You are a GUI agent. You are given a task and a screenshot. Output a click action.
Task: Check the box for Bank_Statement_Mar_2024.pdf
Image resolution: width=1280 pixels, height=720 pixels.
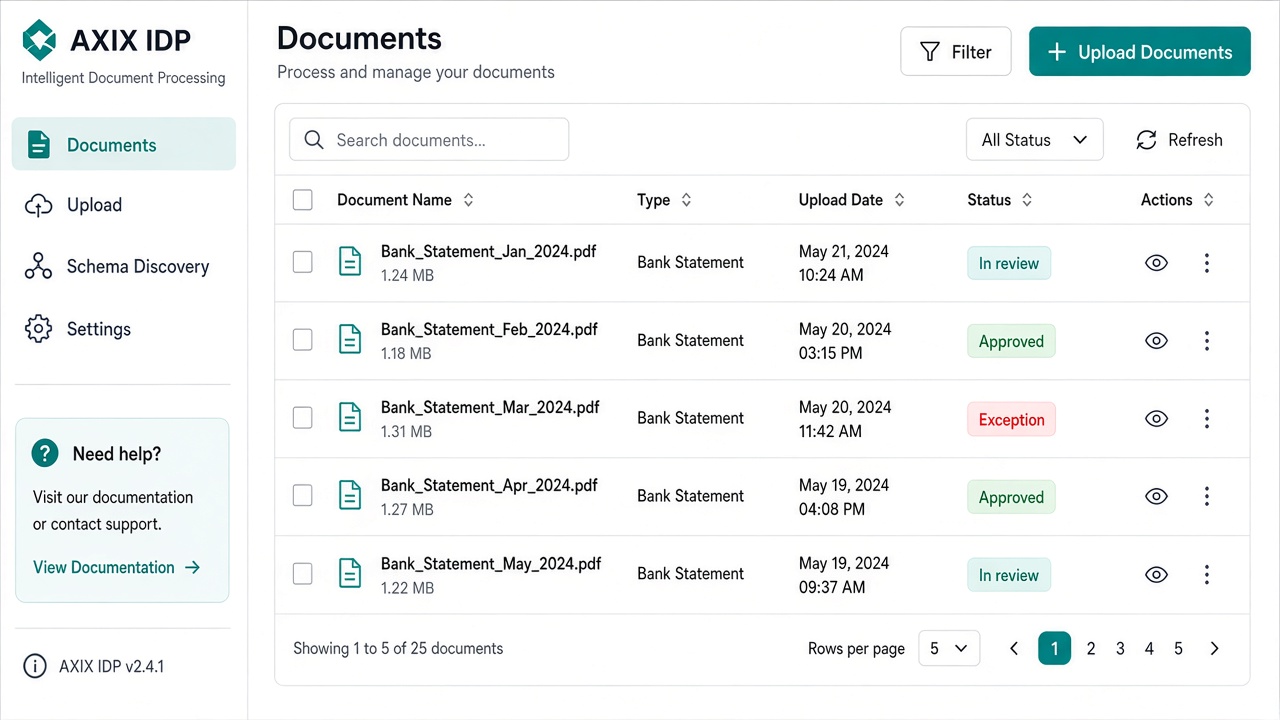pyautogui.click(x=303, y=418)
